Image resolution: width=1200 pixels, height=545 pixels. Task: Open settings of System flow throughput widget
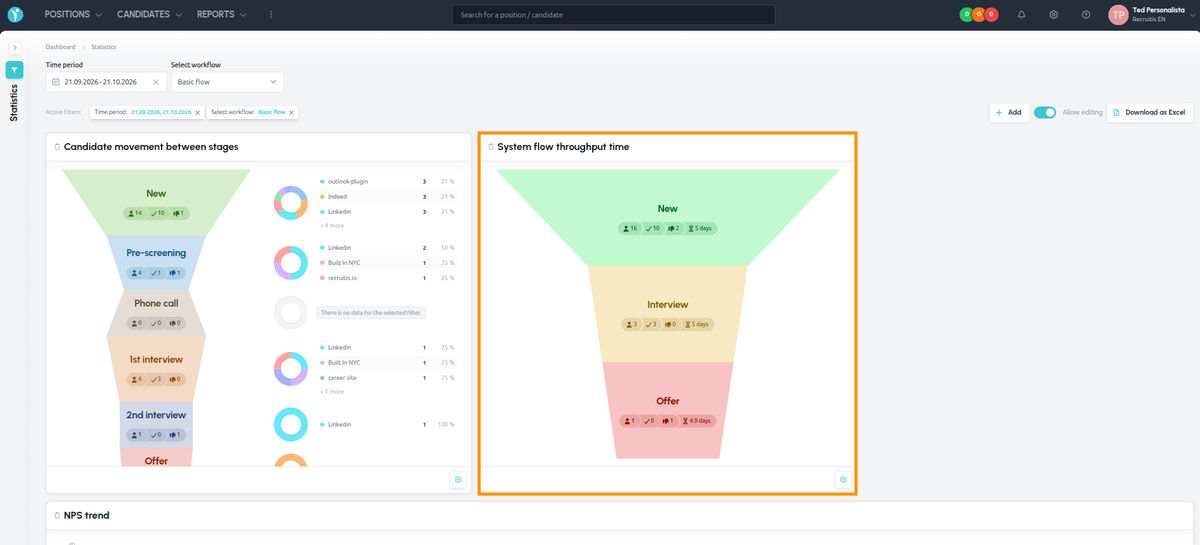tap(843, 480)
